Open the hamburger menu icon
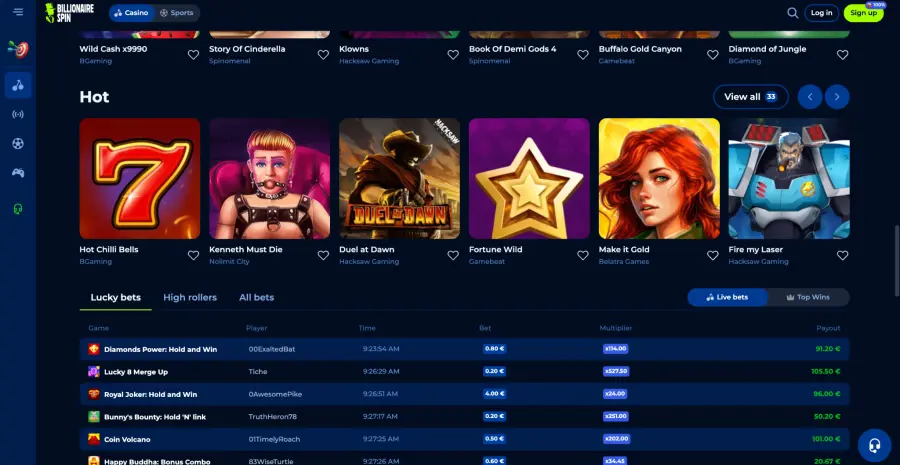Screen dimensions: 900x465 click(18, 12)
